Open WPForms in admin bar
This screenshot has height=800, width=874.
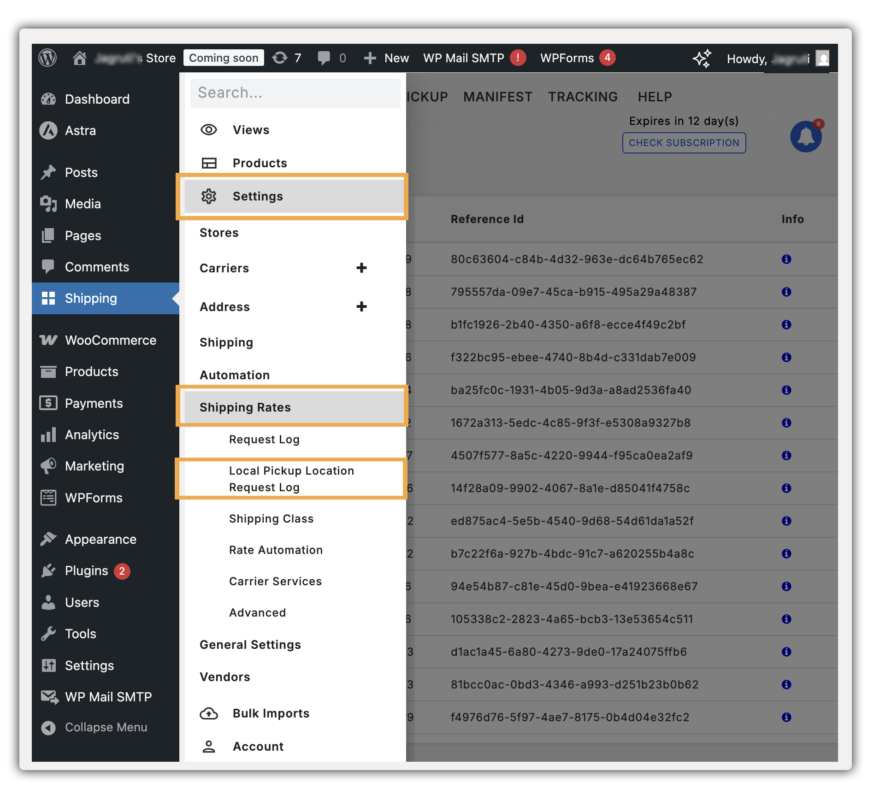pyautogui.click(x=577, y=58)
